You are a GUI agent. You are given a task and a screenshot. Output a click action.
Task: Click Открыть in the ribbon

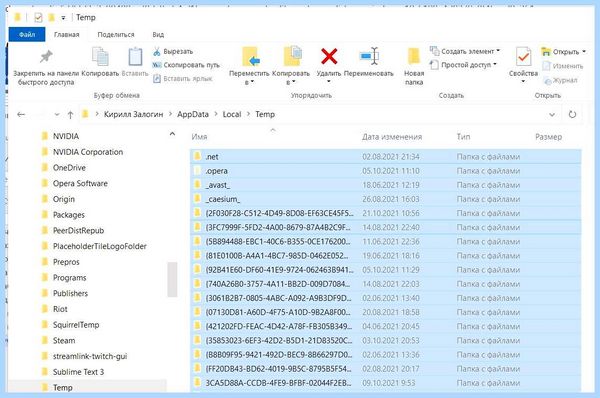[x=563, y=52]
